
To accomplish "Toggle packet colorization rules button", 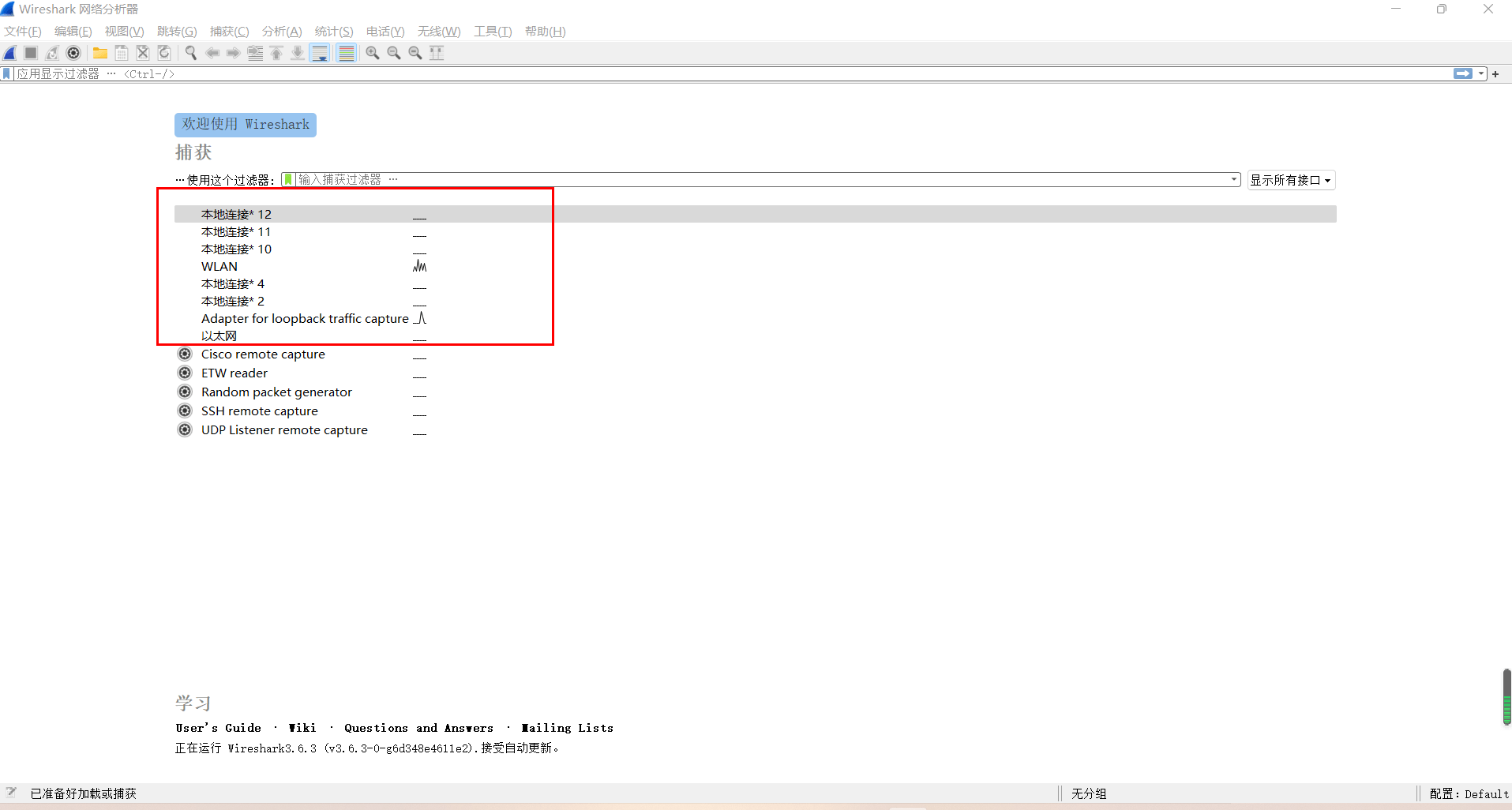I will 346,53.
